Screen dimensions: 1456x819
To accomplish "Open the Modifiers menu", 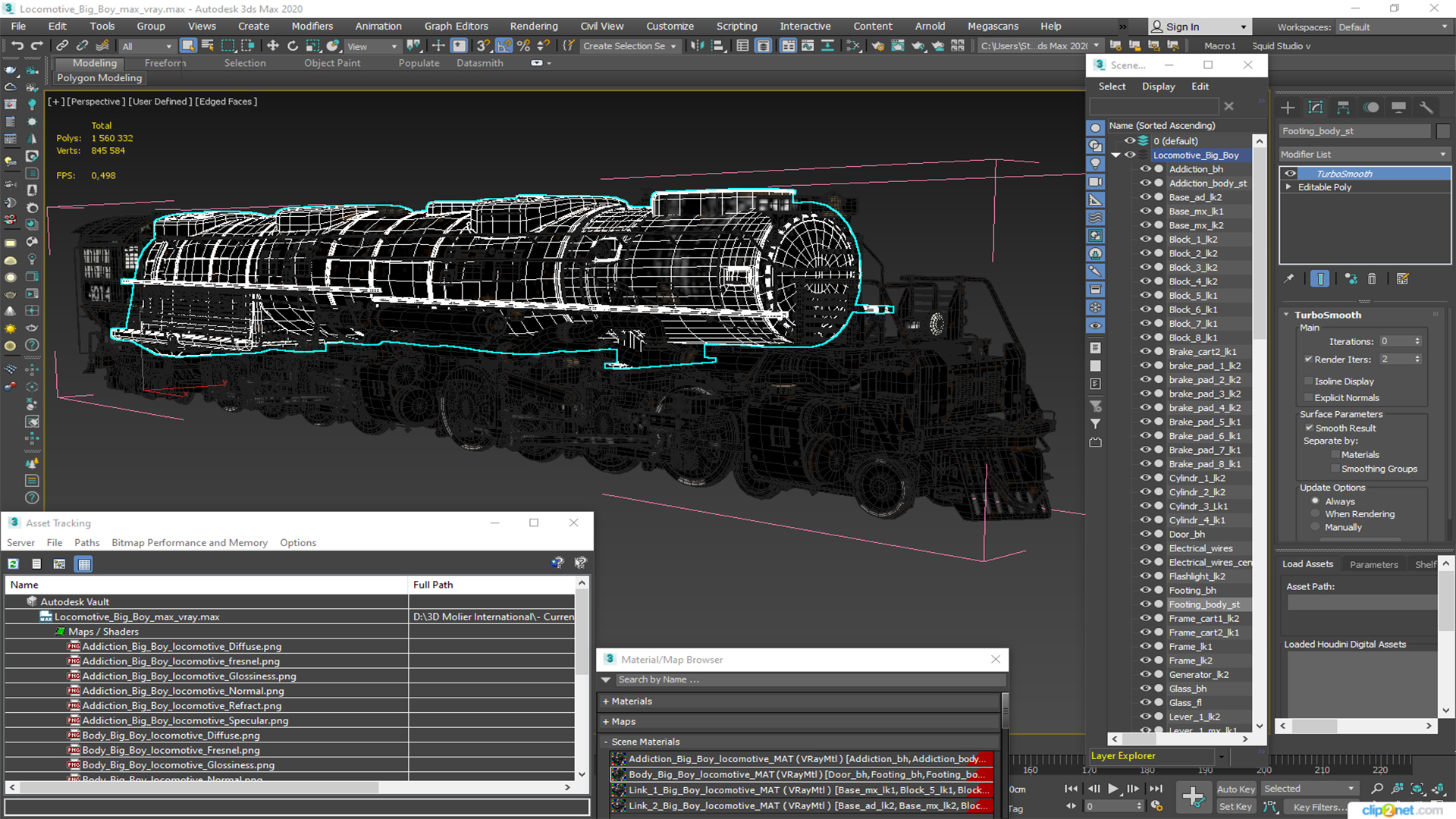I will 312,26.
